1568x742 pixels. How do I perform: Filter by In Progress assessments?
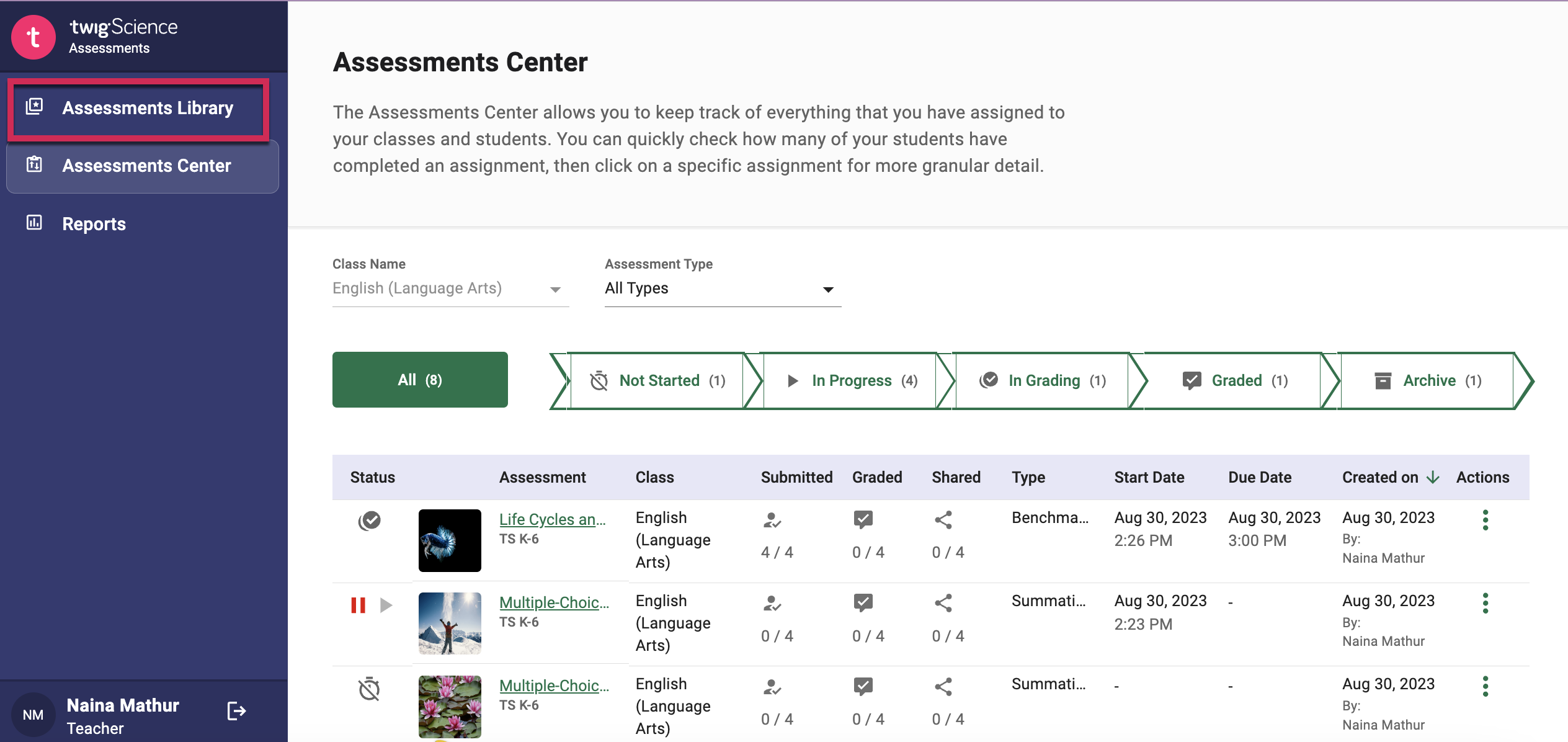851,380
